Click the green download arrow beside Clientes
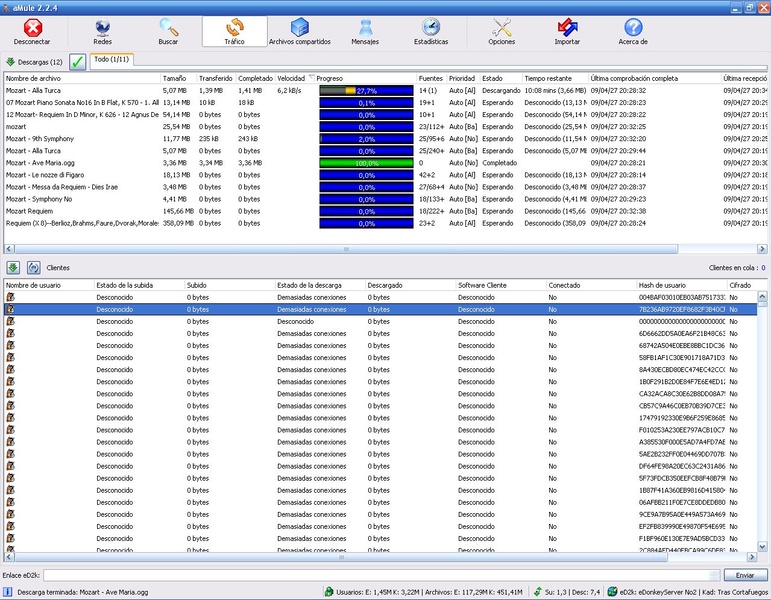 13,268
